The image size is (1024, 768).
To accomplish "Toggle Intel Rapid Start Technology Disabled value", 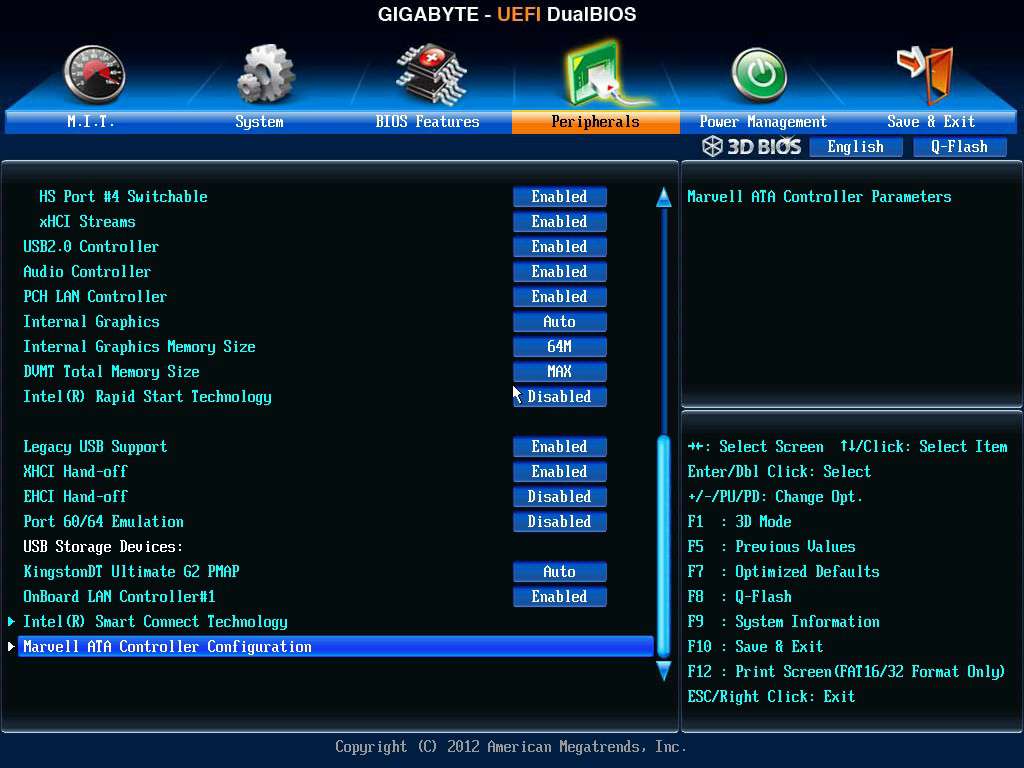I will click(x=560, y=396).
